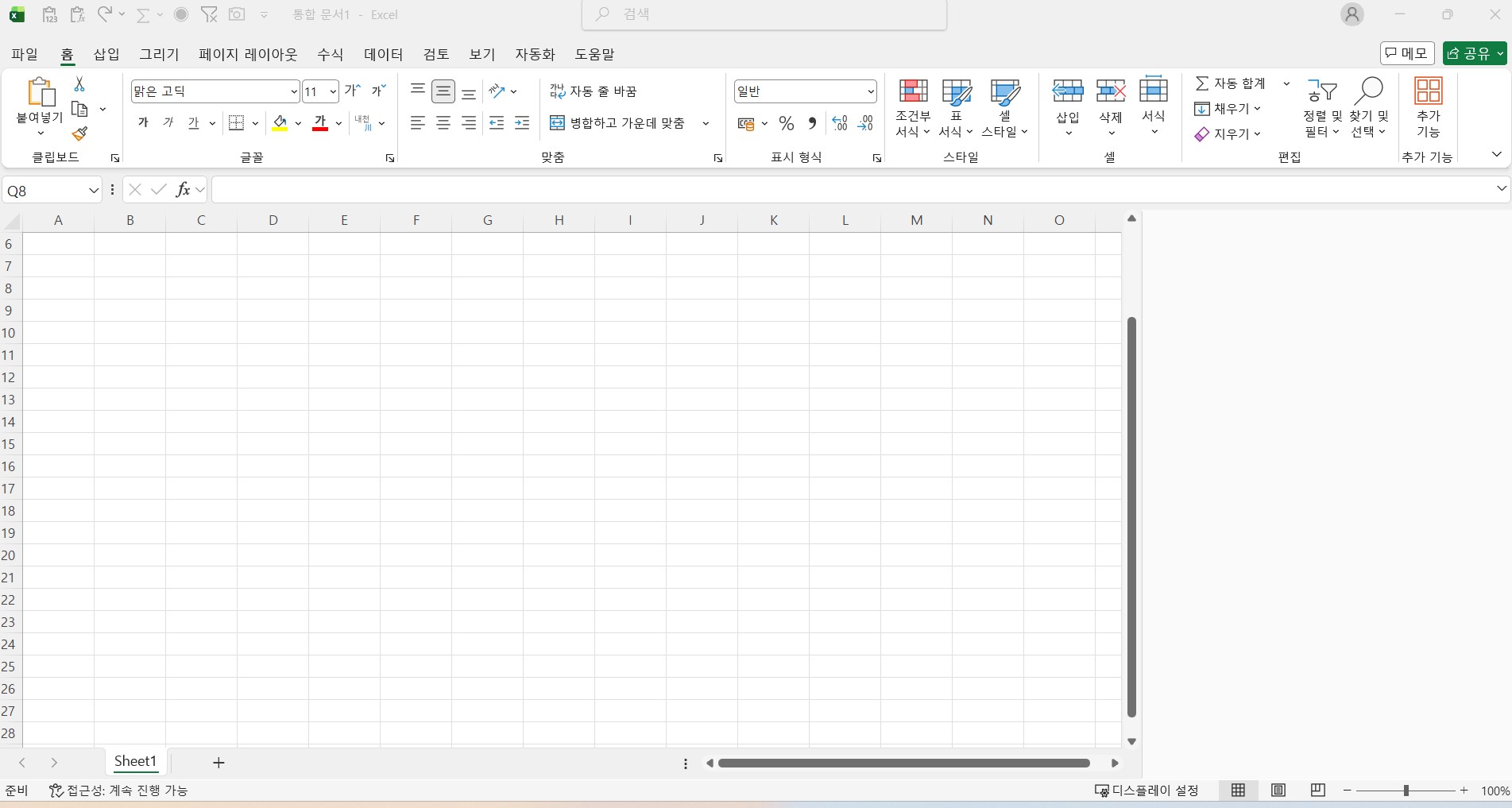Viewport: 1512px width, 808px height.
Task: Click the red font color icon
Action: click(x=320, y=123)
